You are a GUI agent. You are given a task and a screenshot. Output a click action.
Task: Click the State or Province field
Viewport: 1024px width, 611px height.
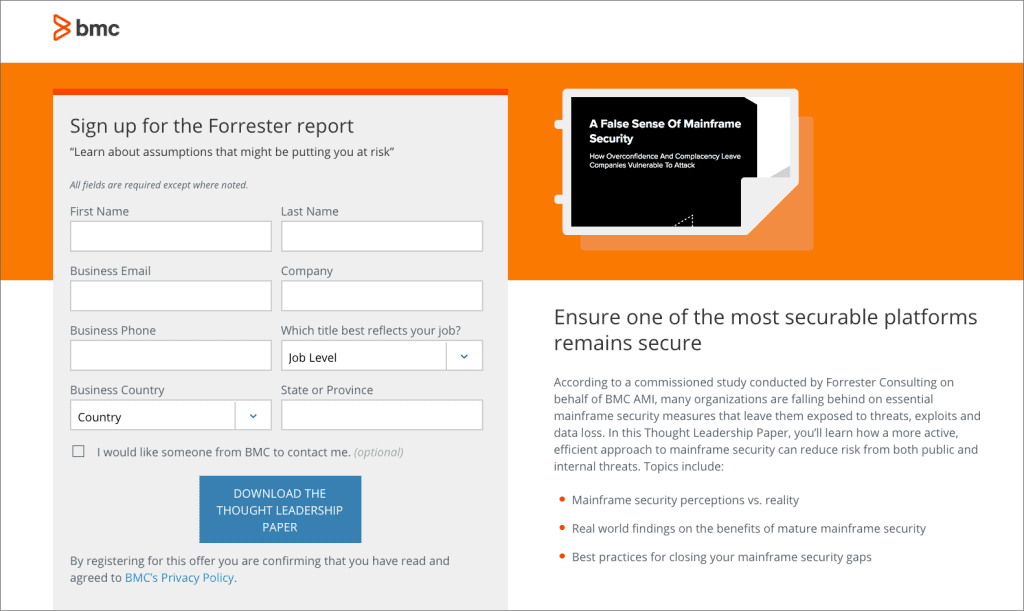point(381,415)
